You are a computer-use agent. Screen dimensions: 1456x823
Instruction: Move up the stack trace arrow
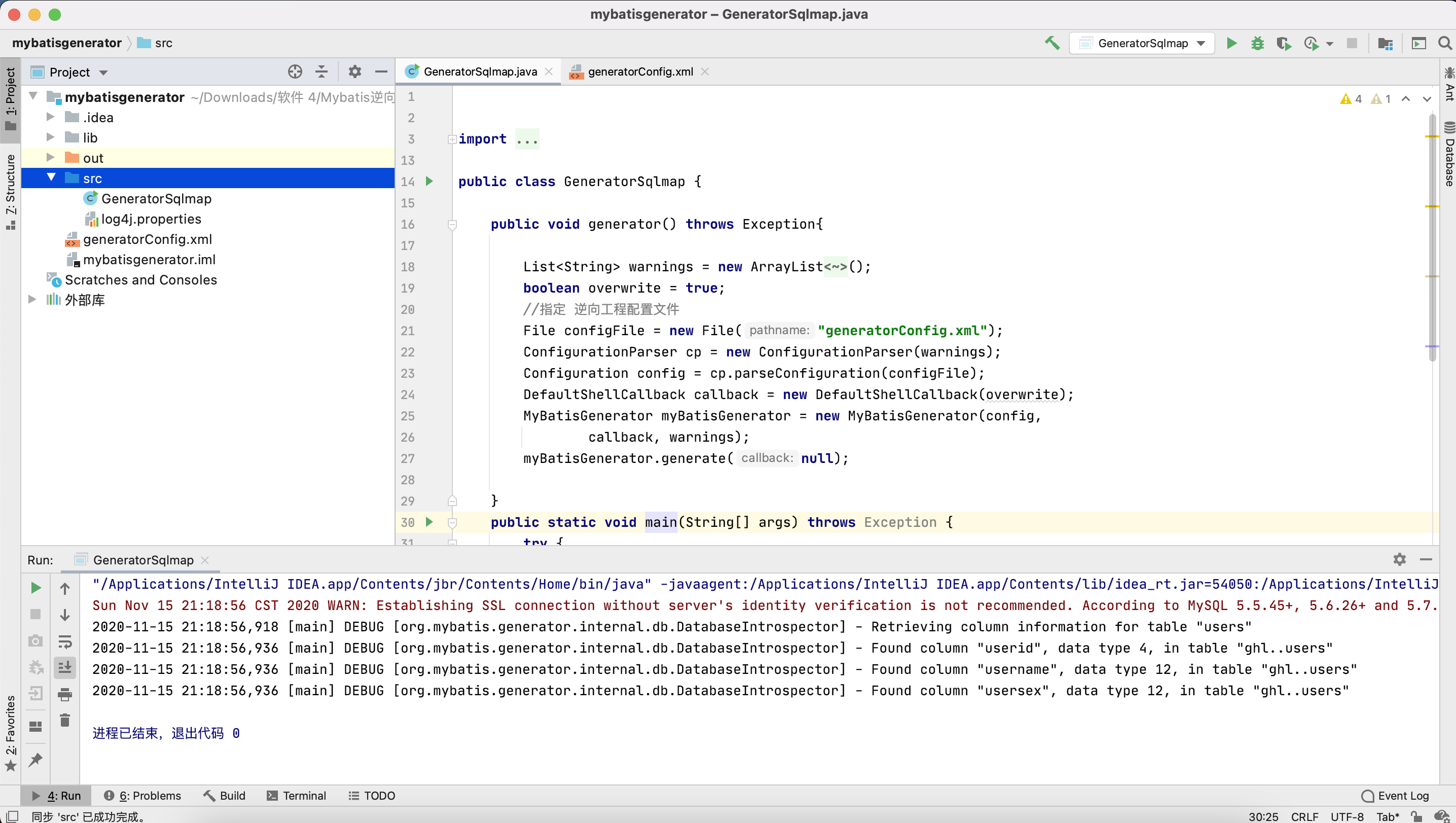(65, 588)
